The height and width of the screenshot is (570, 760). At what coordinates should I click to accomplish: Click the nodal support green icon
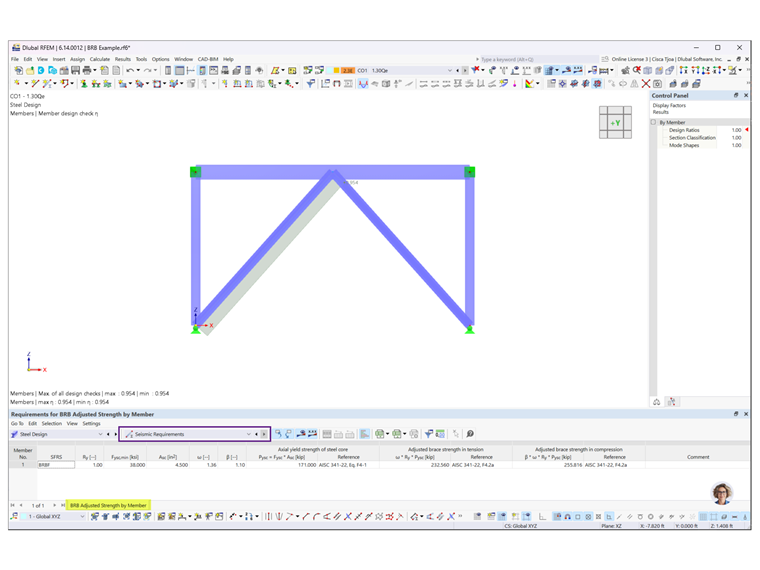[x=84, y=84]
